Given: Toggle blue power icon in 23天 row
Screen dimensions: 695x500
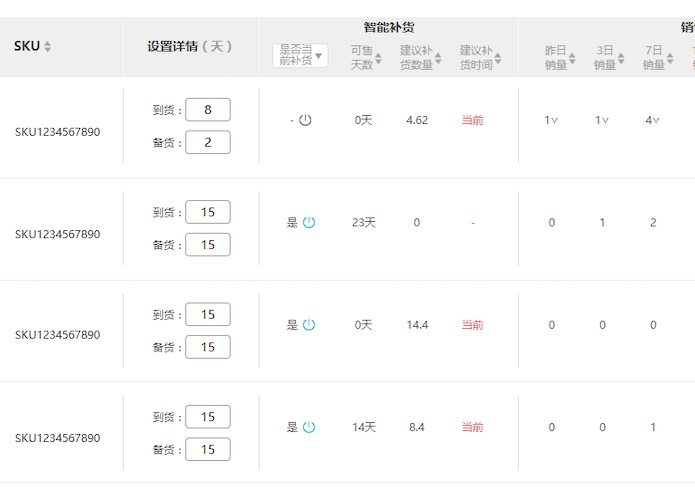Looking at the screenshot, I should click(x=309, y=223).
